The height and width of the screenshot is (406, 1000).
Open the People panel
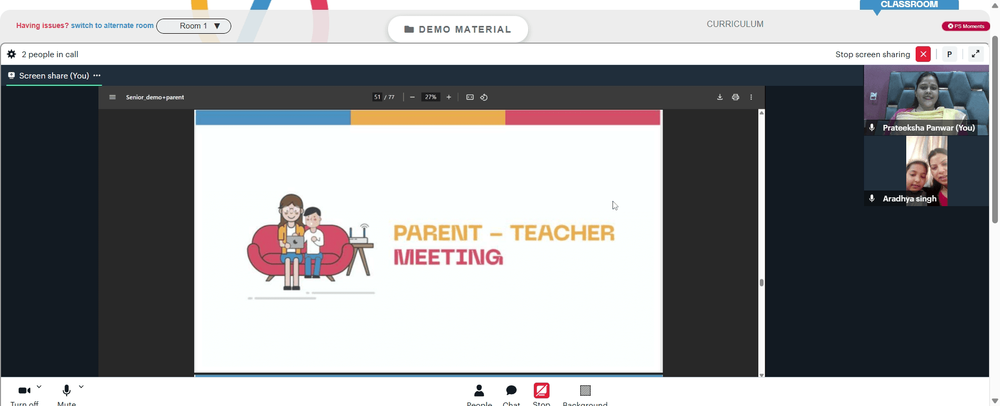pos(479,394)
